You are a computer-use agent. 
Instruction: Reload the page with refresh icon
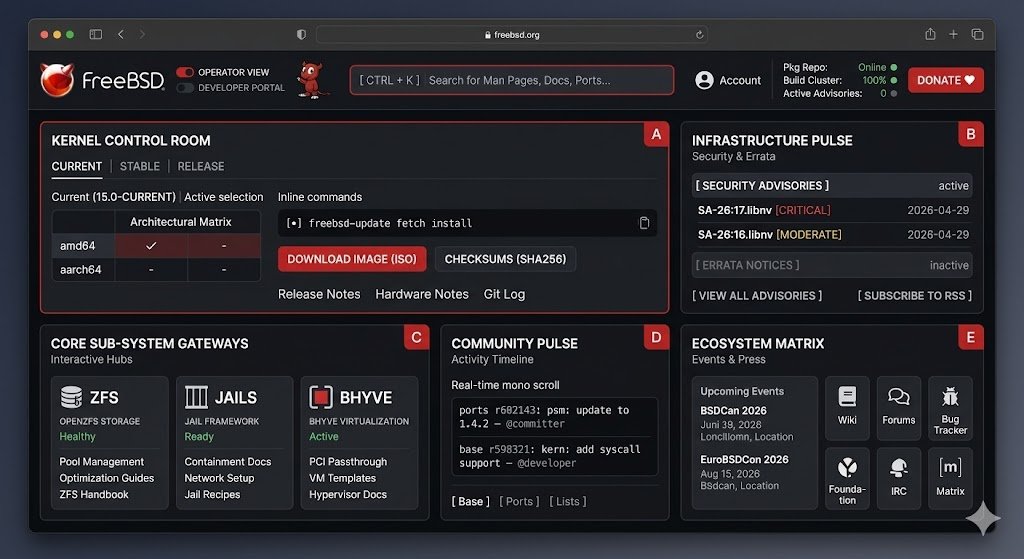point(699,35)
